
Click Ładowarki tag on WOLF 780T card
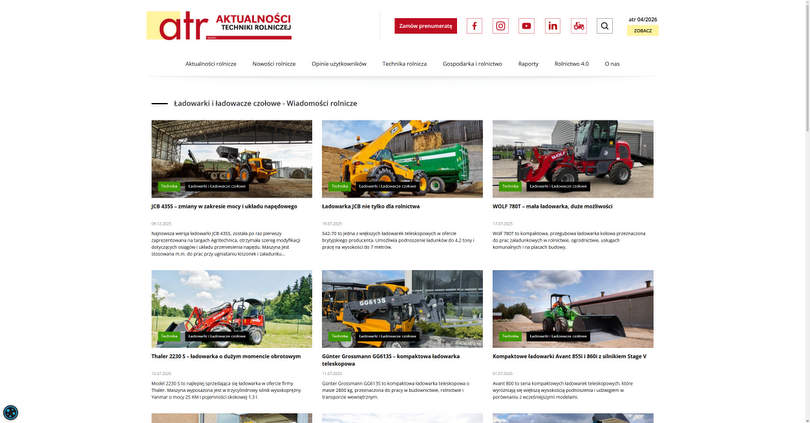point(558,186)
